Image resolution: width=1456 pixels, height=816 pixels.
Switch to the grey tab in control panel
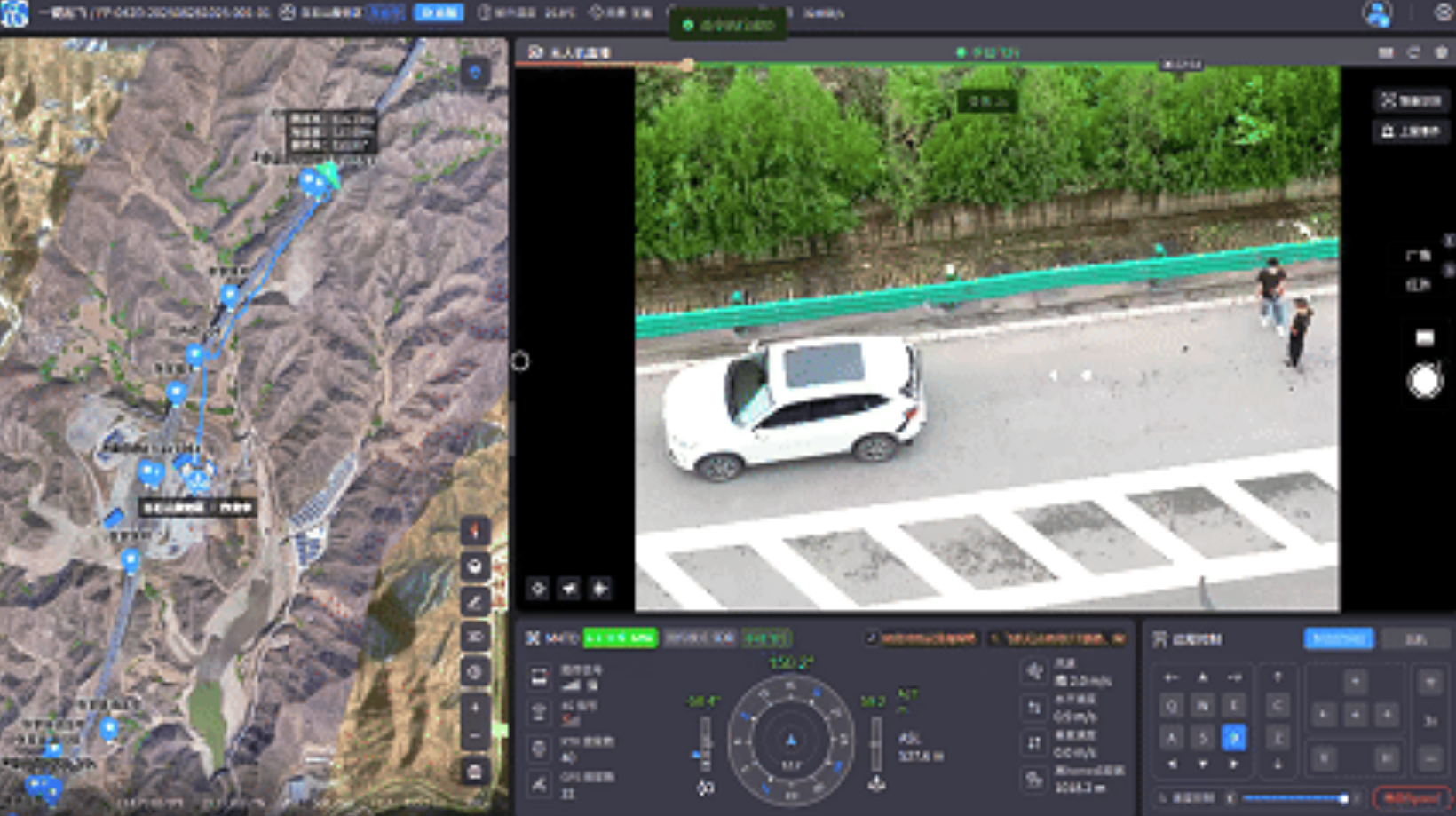click(1416, 638)
